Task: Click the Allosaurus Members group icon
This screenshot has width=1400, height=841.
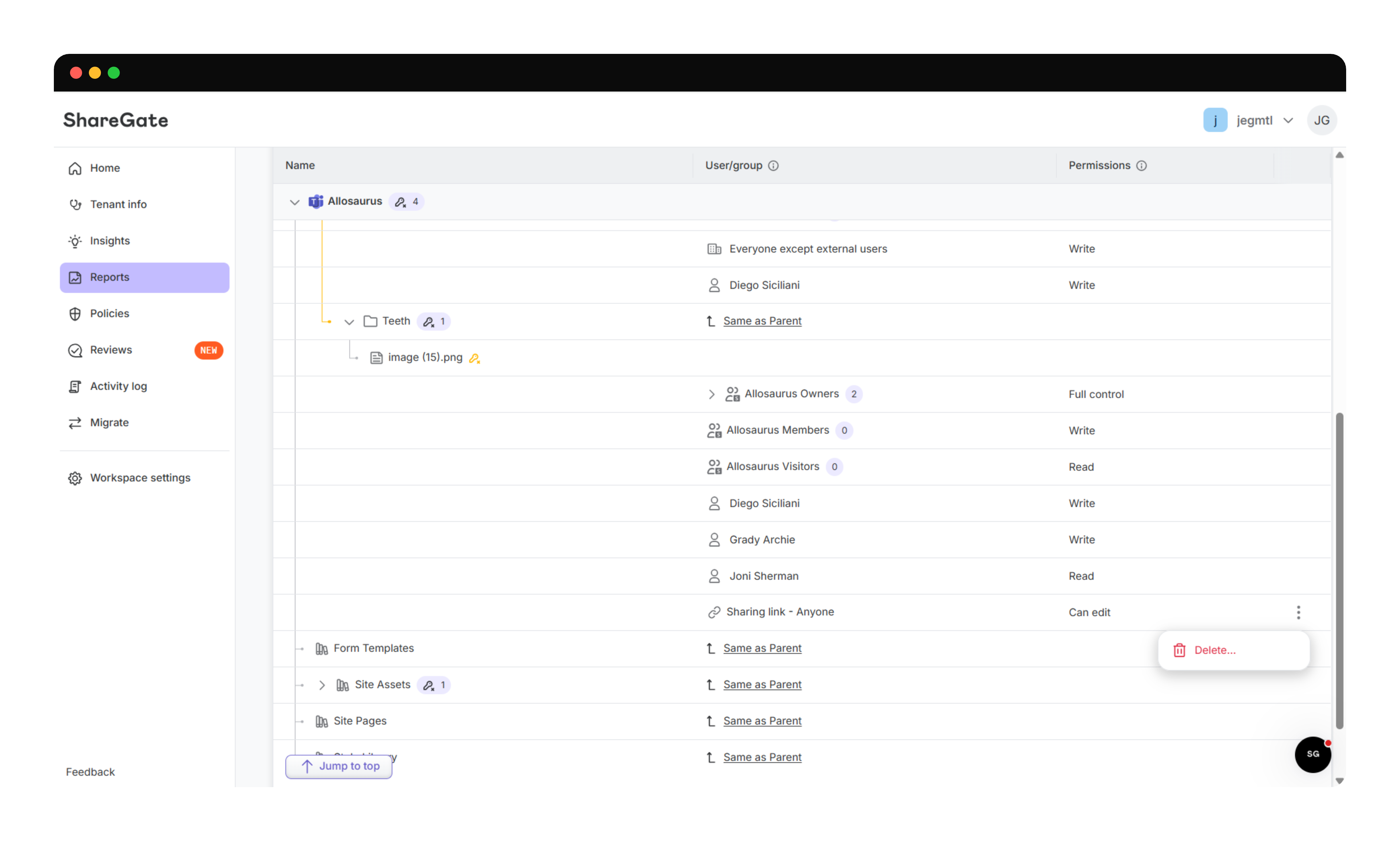Action: coord(713,431)
